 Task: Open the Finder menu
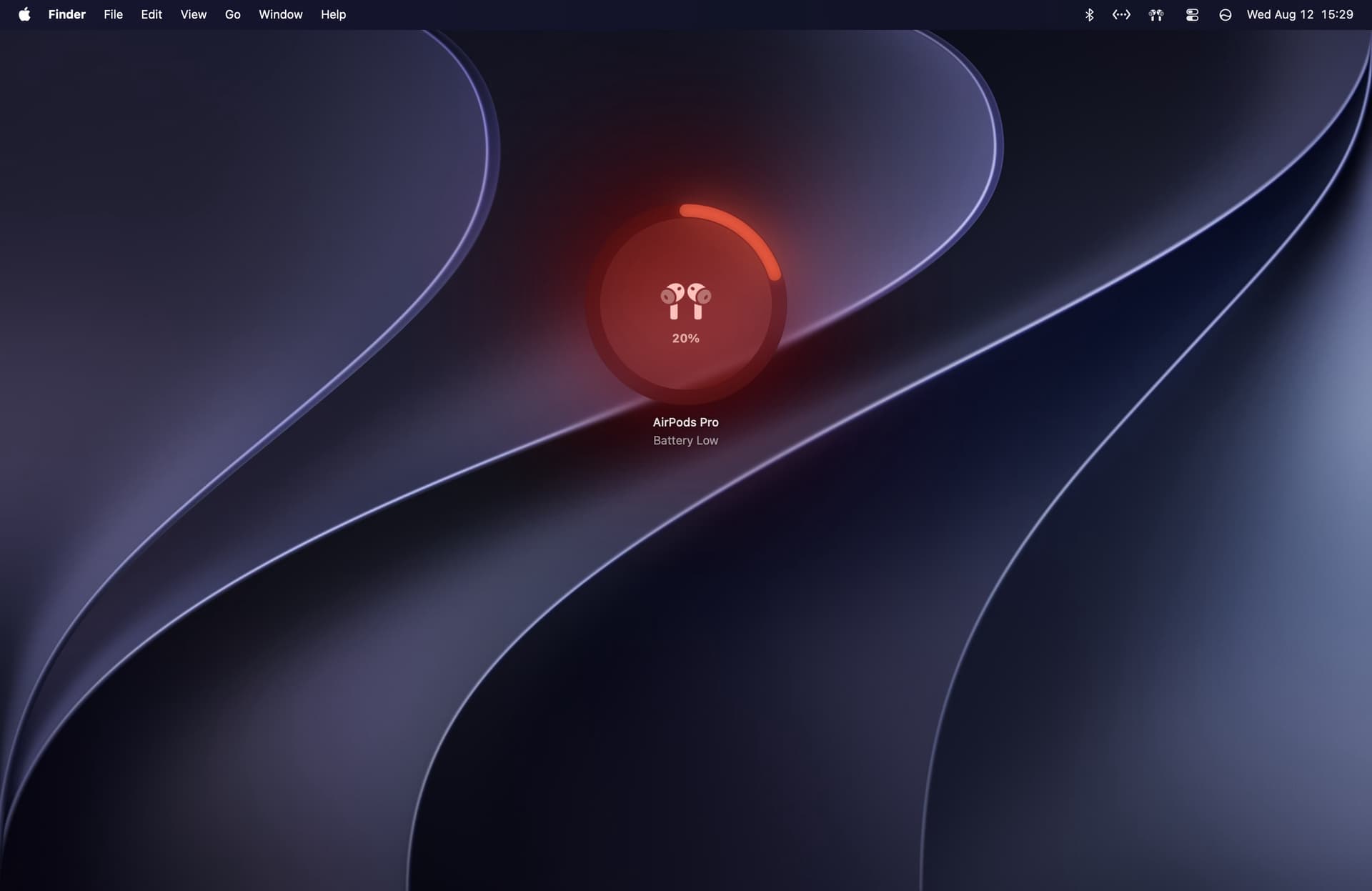67,14
